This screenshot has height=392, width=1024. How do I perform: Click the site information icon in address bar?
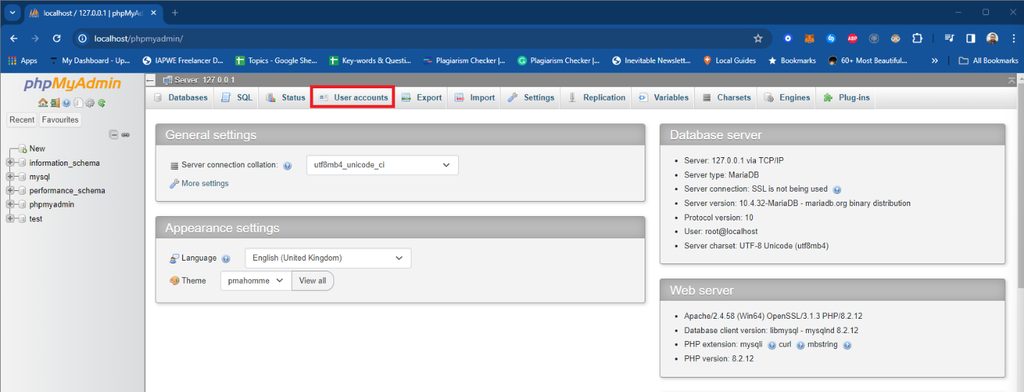tap(82, 39)
